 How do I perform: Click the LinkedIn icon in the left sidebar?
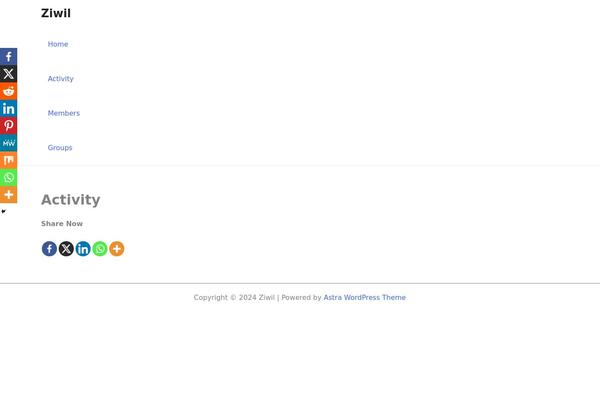point(8,108)
